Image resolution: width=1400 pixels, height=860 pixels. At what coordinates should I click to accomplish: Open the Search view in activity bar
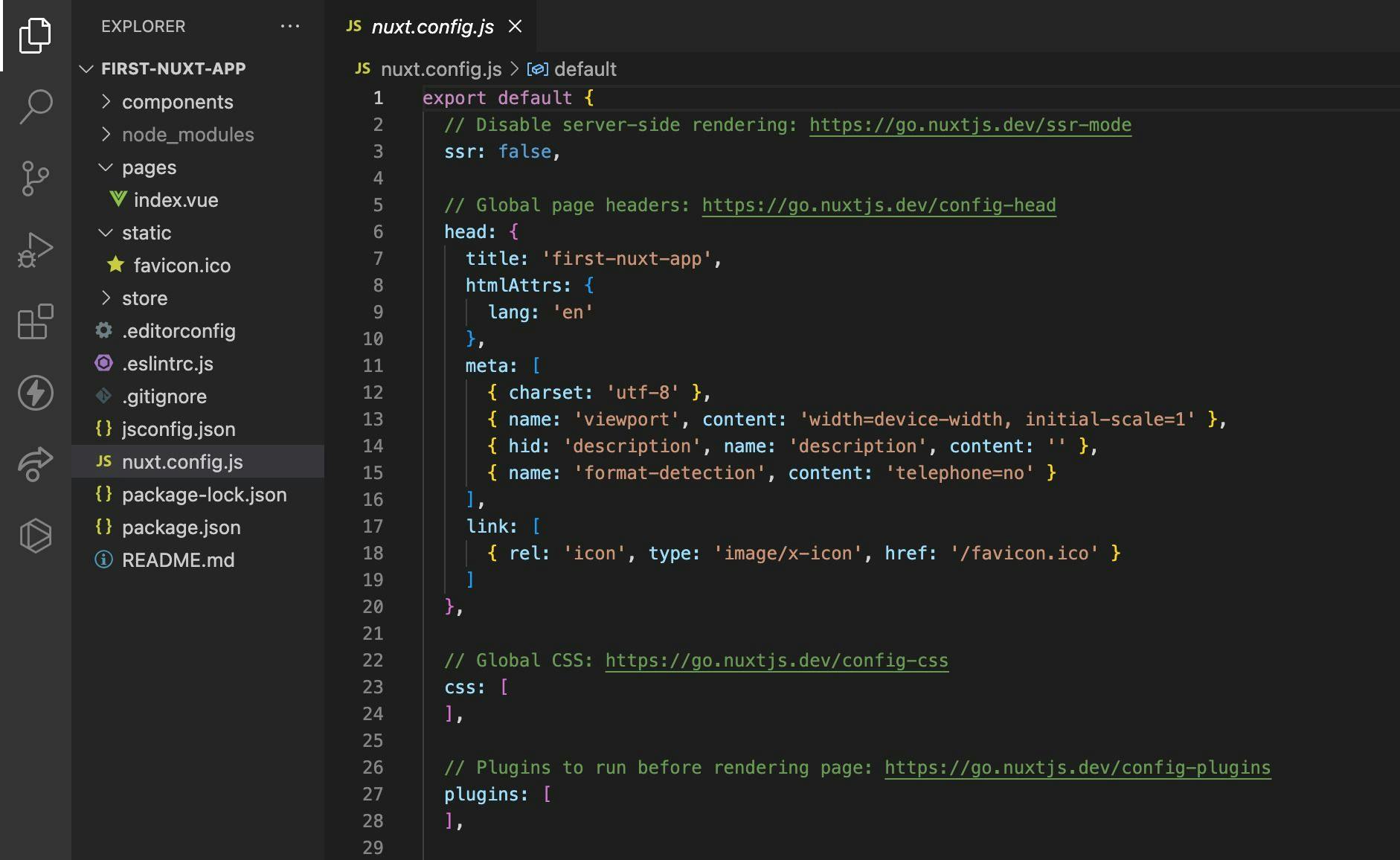point(35,106)
